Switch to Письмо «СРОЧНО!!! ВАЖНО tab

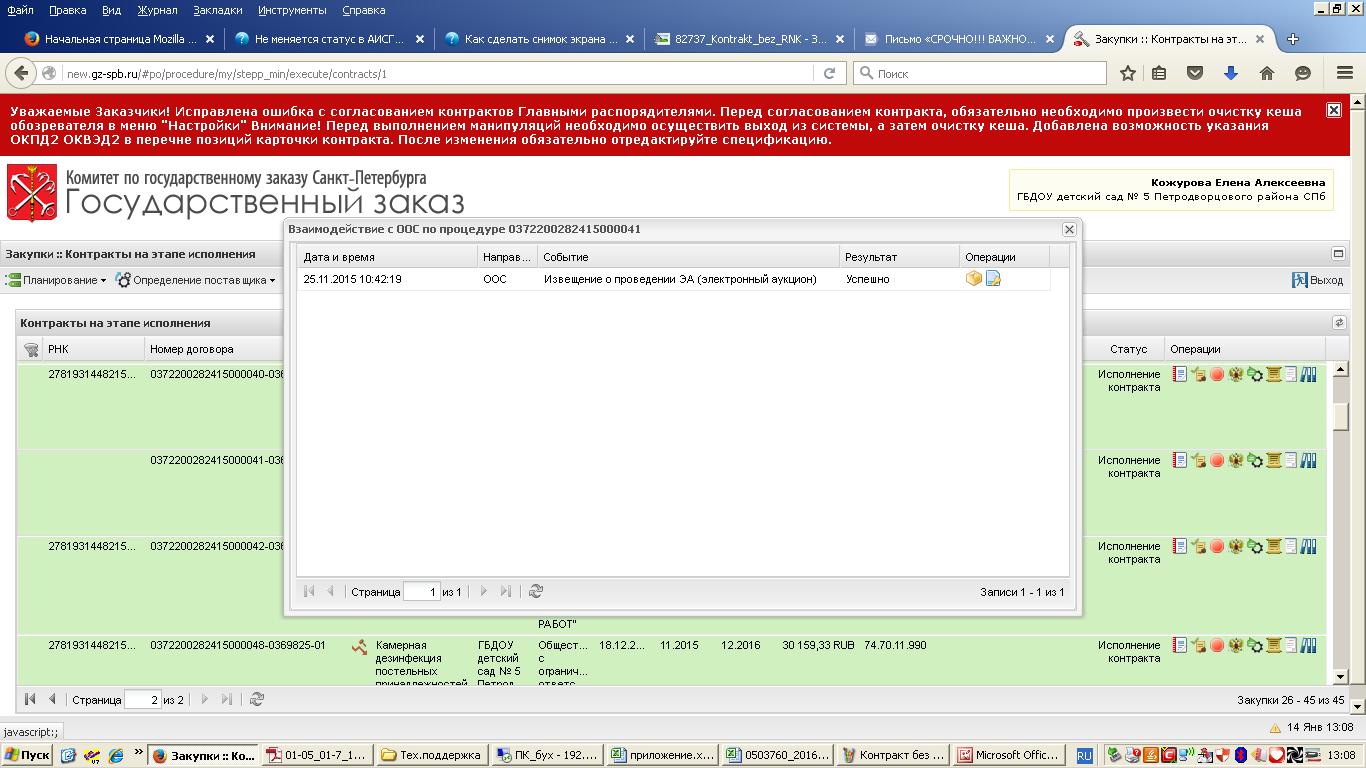point(958,39)
